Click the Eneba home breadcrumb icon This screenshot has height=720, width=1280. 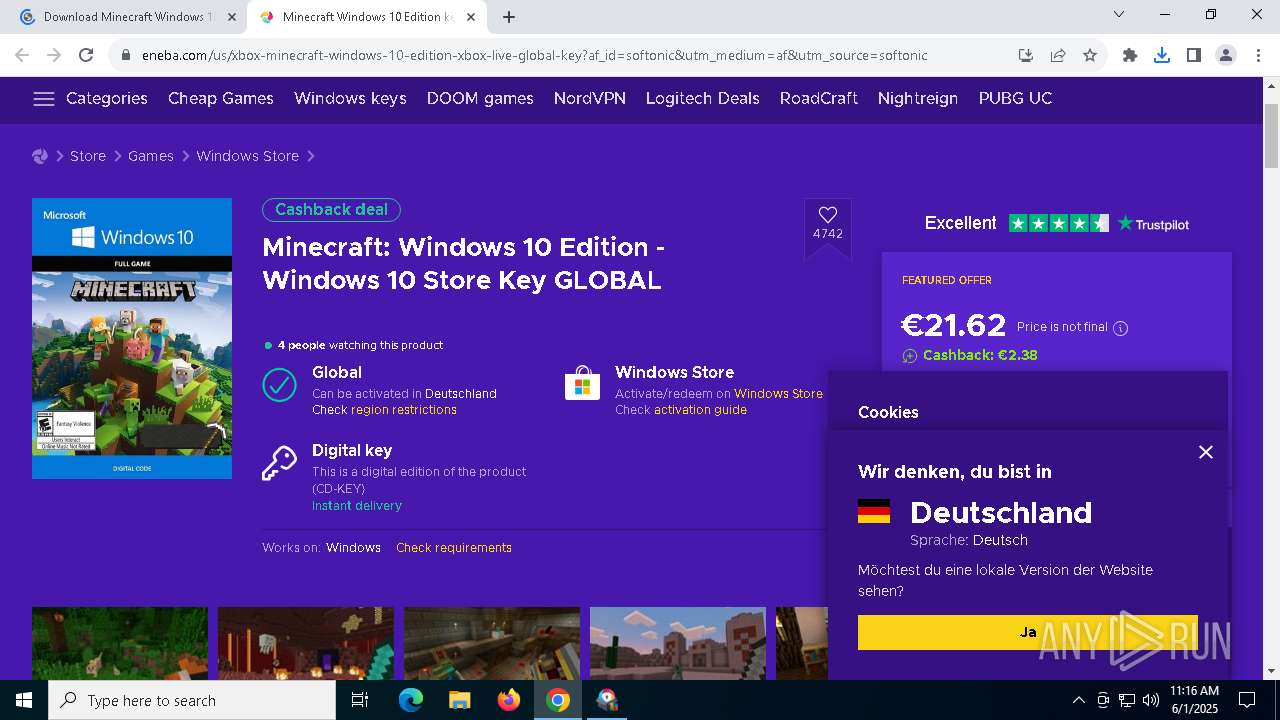pyautogui.click(x=40, y=156)
